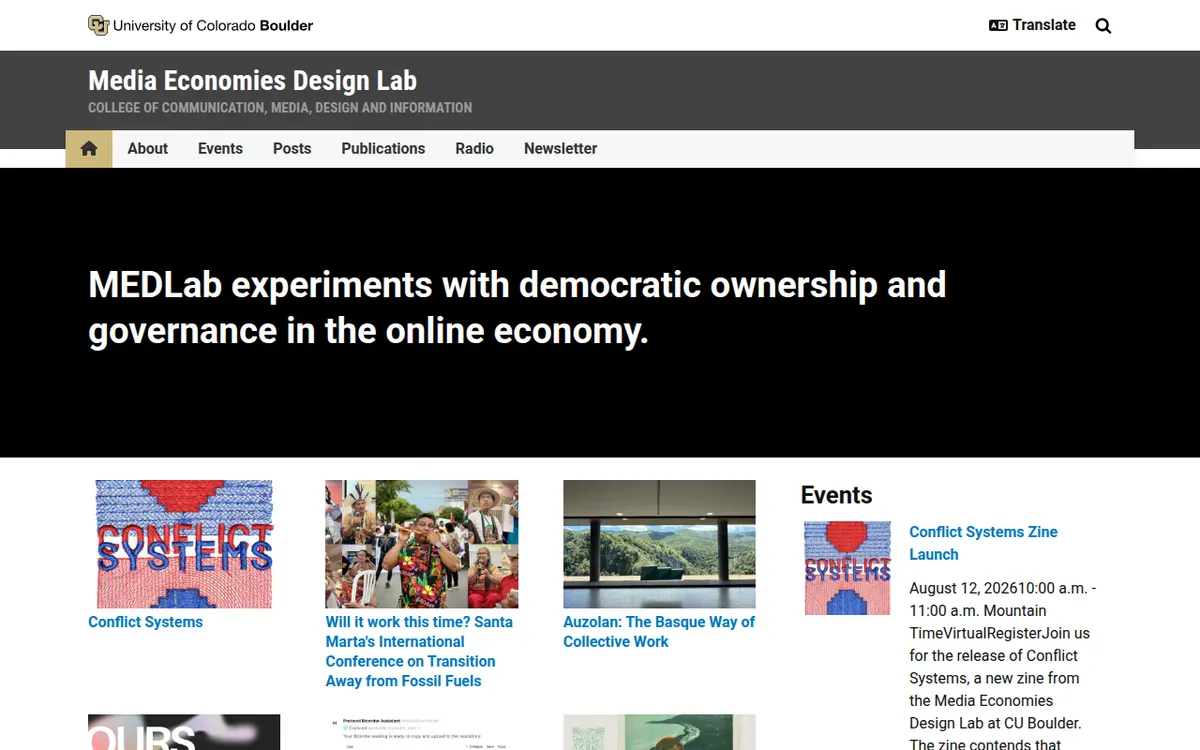This screenshot has width=1200, height=750.
Task: Click the Protocol Bicorder Assistant screenshot thumbnail
Action: click(x=422, y=732)
